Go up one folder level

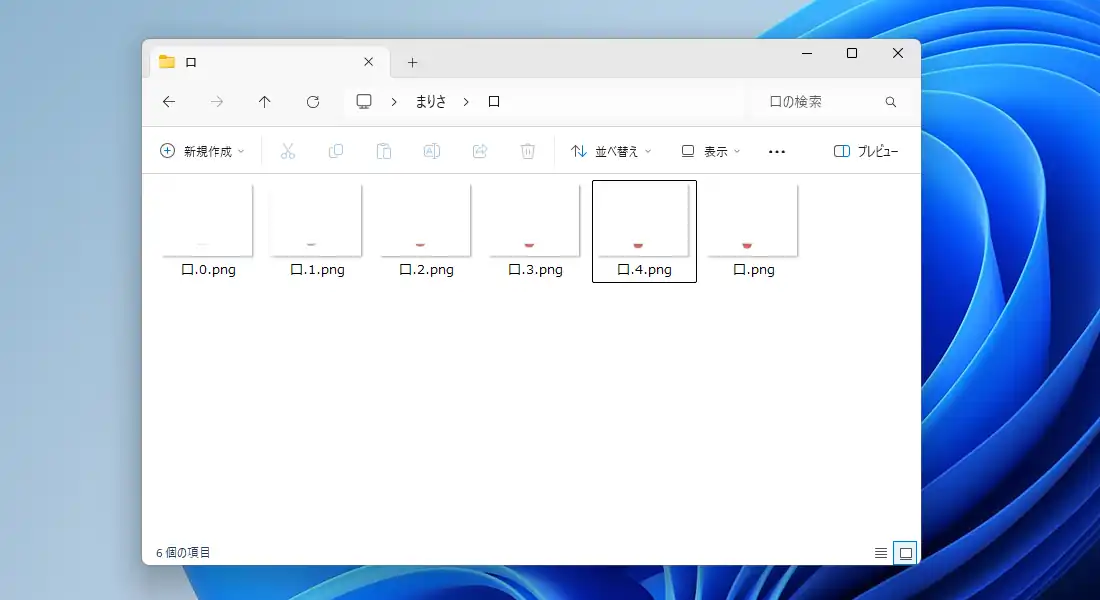pyautogui.click(x=265, y=102)
